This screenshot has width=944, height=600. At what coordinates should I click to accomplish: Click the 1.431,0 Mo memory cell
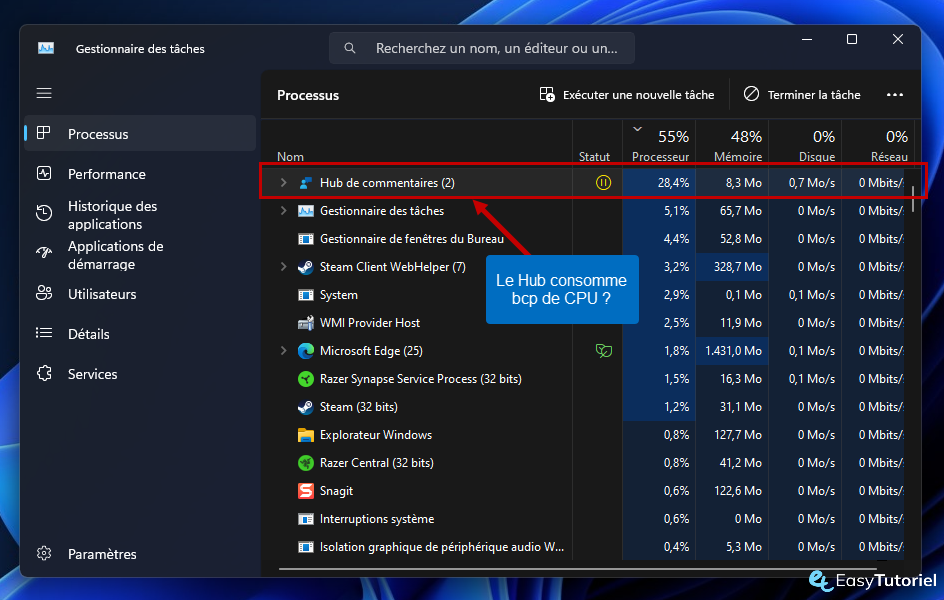732,351
